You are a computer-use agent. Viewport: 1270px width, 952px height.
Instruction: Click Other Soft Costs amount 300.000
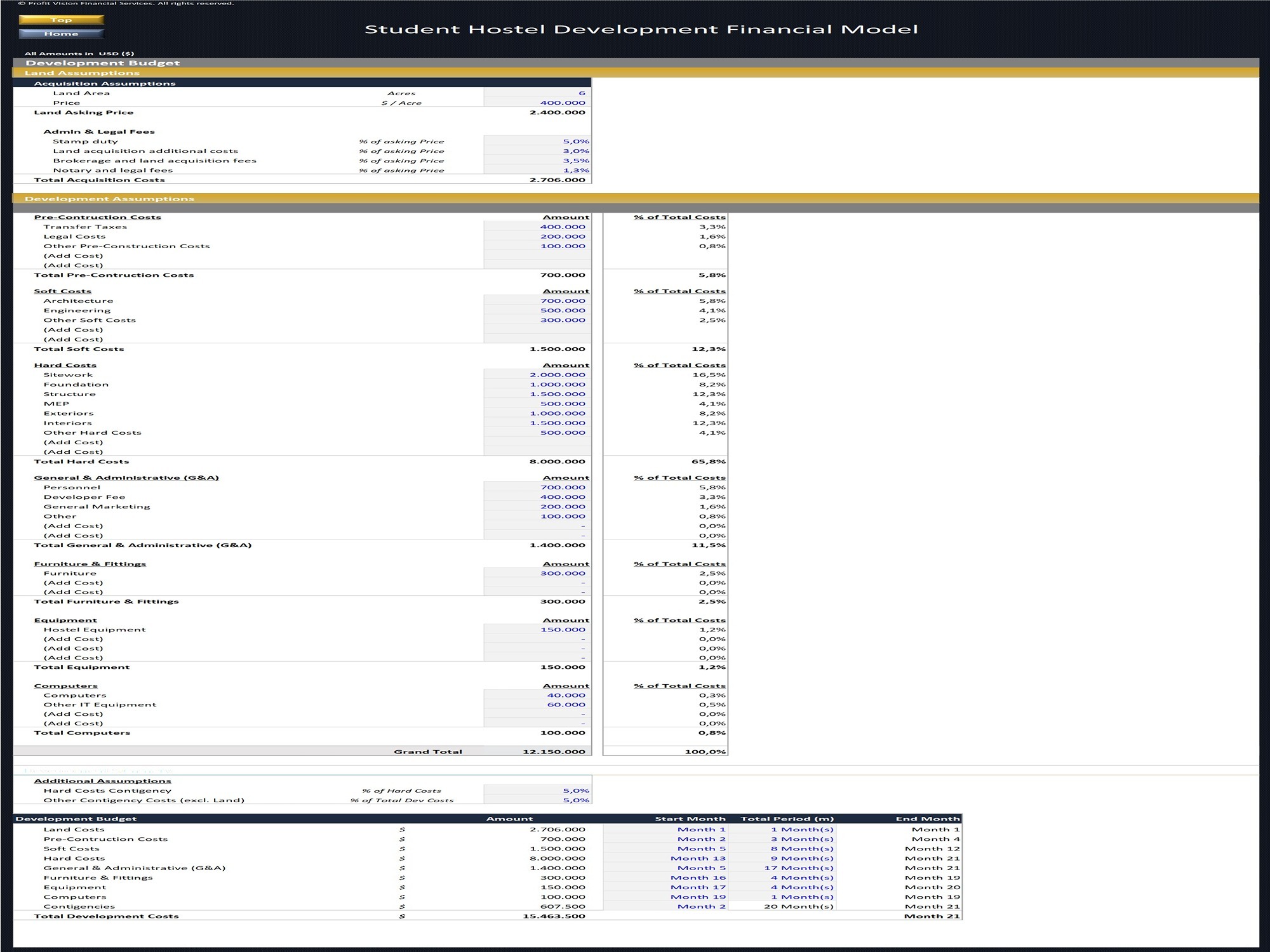[x=537, y=320]
